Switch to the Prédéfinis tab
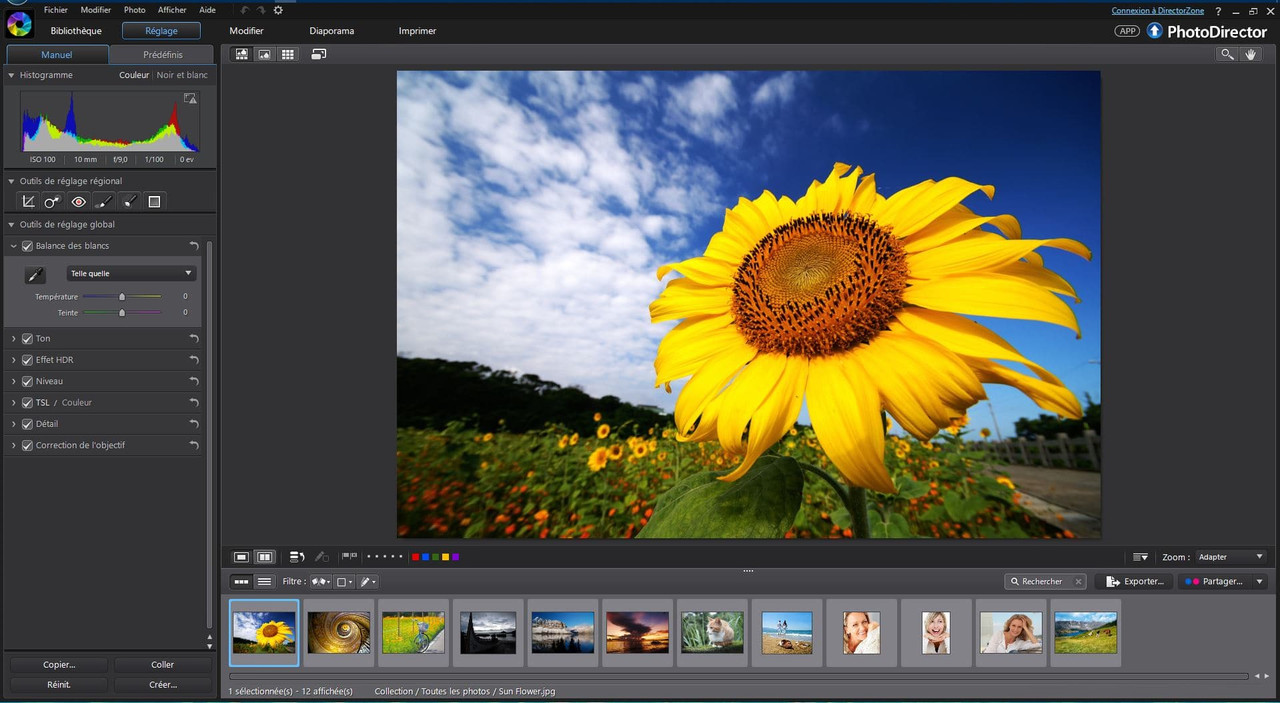1280x703 pixels. (x=162, y=55)
